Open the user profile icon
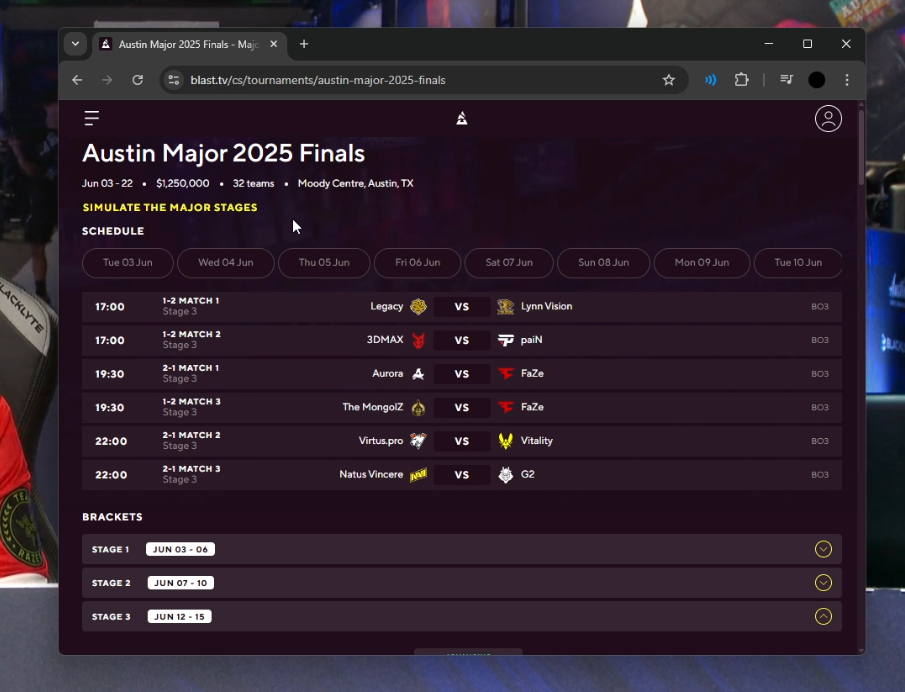 (828, 118)
